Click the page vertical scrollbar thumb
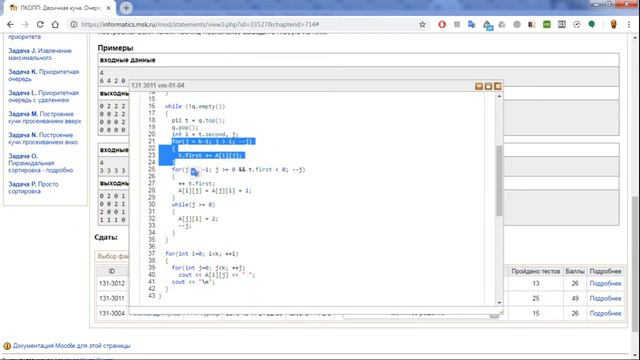This screenshot has height=360, width=640. tap(635, 263)
